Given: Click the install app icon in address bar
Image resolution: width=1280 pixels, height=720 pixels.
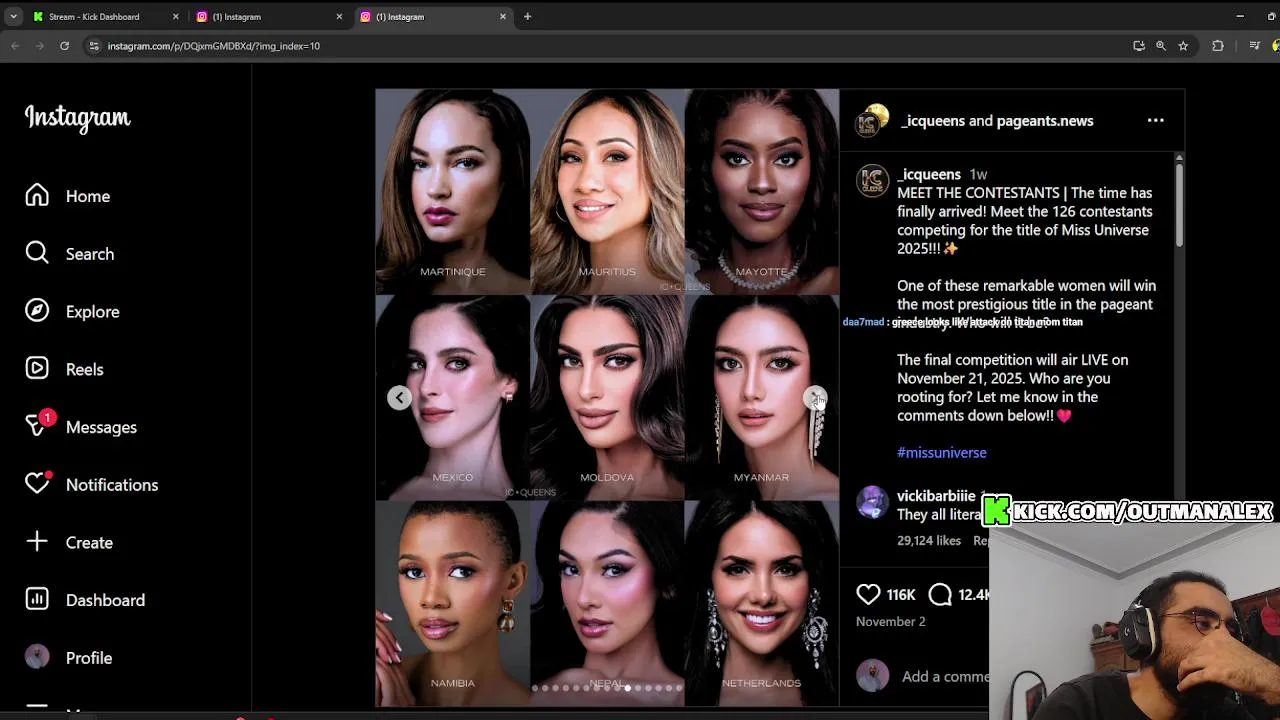Looking at the screenshot, I should tap(1139, 46).
